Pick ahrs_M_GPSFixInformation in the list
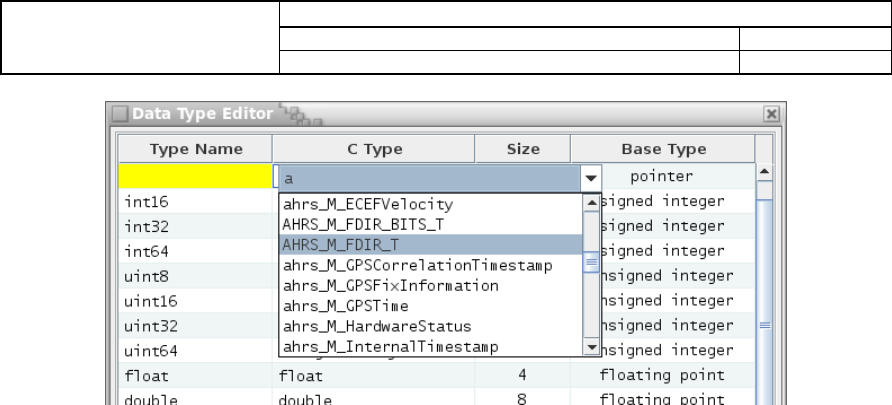This screenshot has height=405, width=892. pos(431,286)
